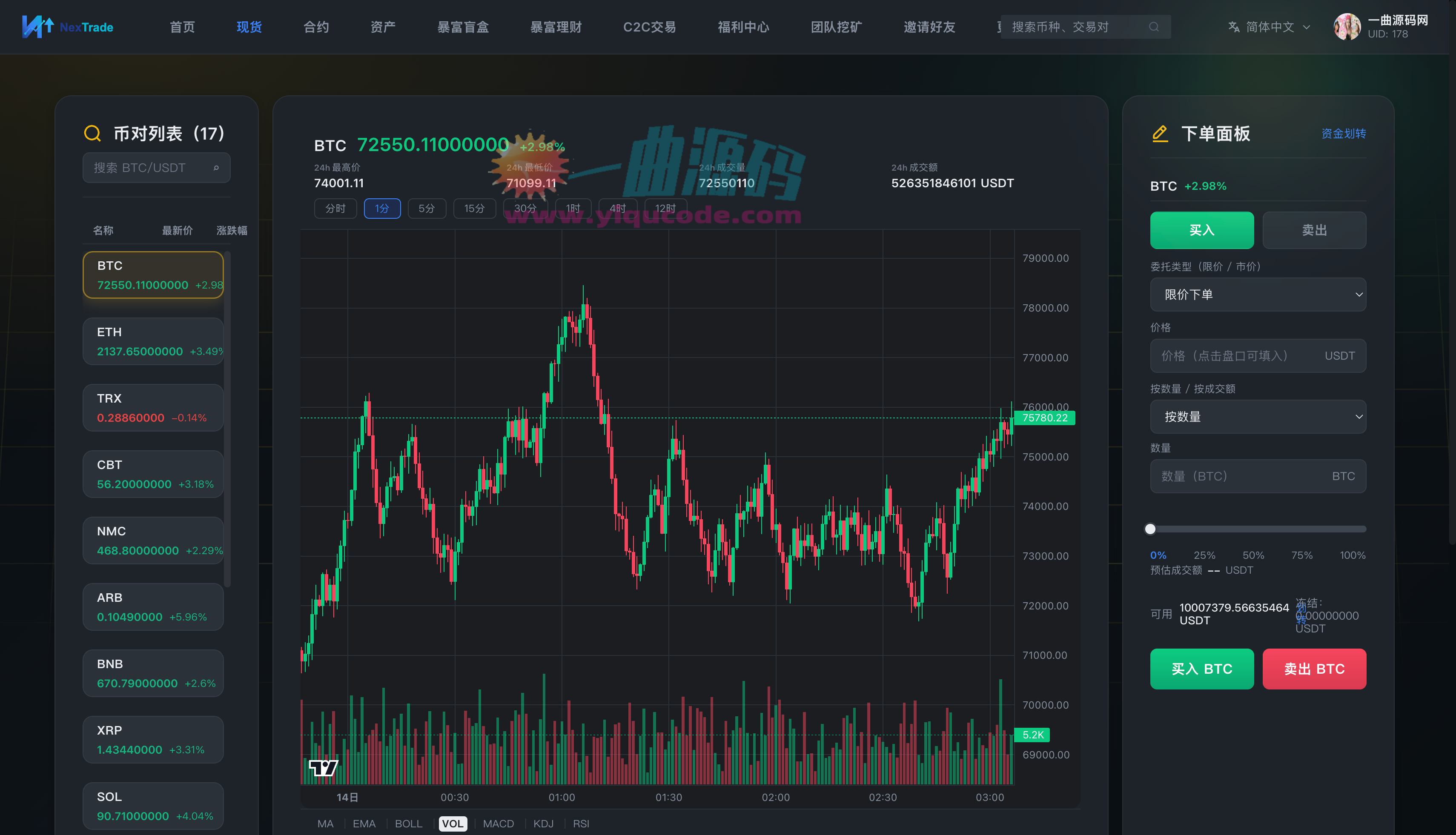Screen dimensions: 1456x835
Task: Select the 15分 timeframe
Action: (474, 208)
